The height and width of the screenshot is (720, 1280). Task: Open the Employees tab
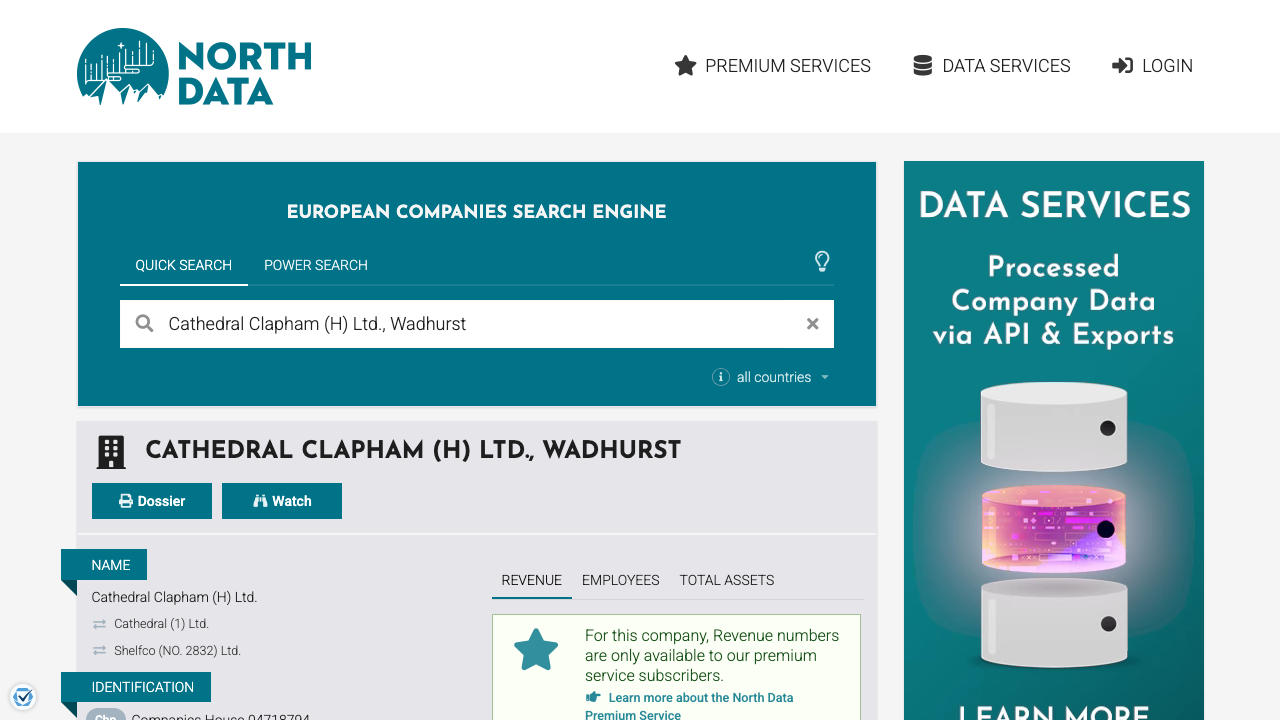point(620,580)
